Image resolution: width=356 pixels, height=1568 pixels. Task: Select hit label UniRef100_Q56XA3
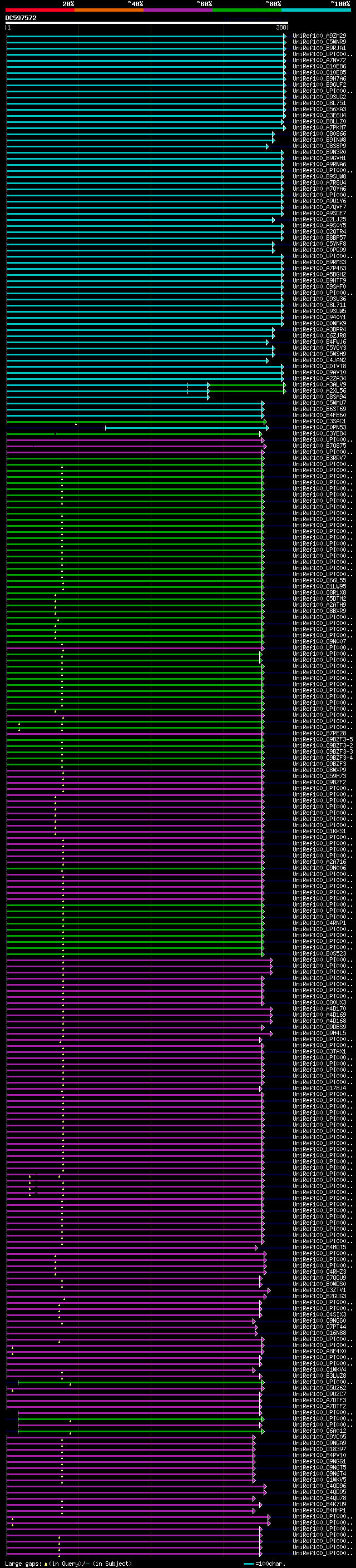coord(319,109)
